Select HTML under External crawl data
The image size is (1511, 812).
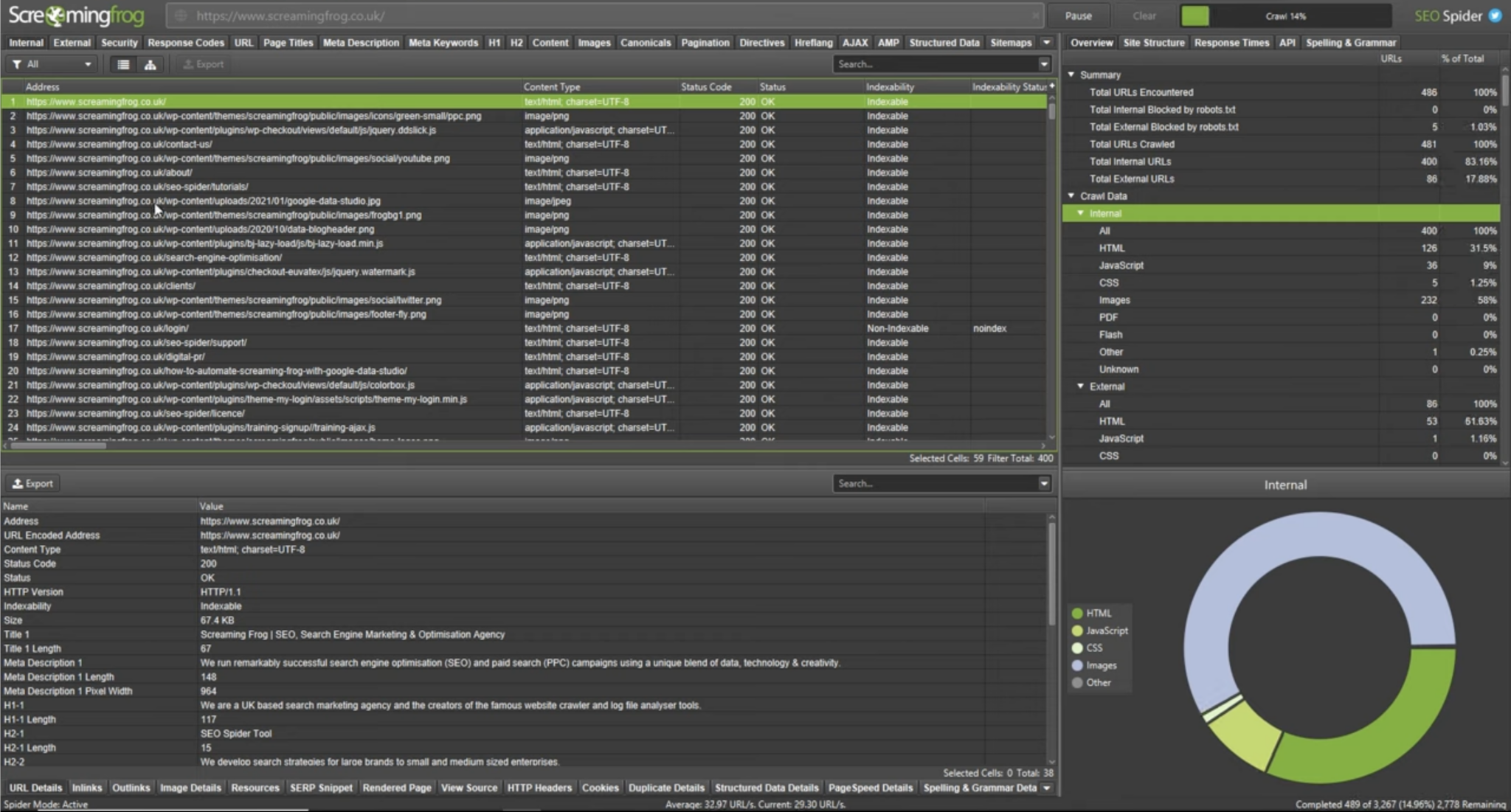point(1282,422)
